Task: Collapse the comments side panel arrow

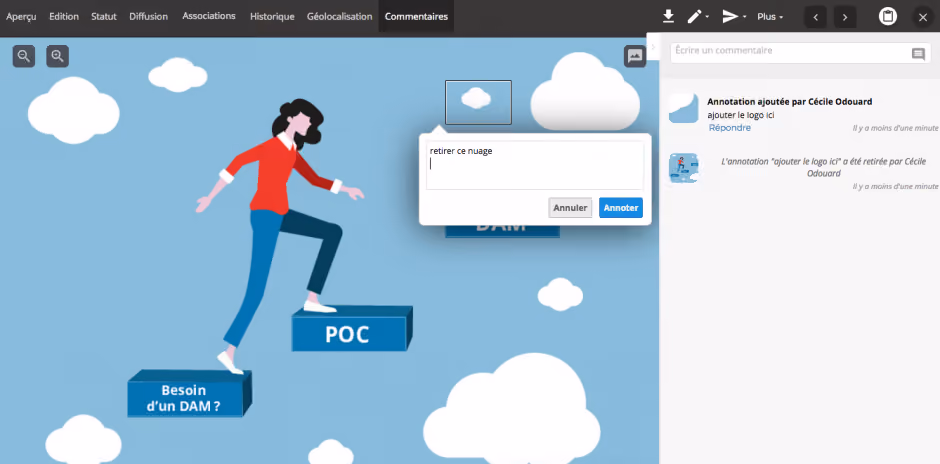Action: [653, 47]
